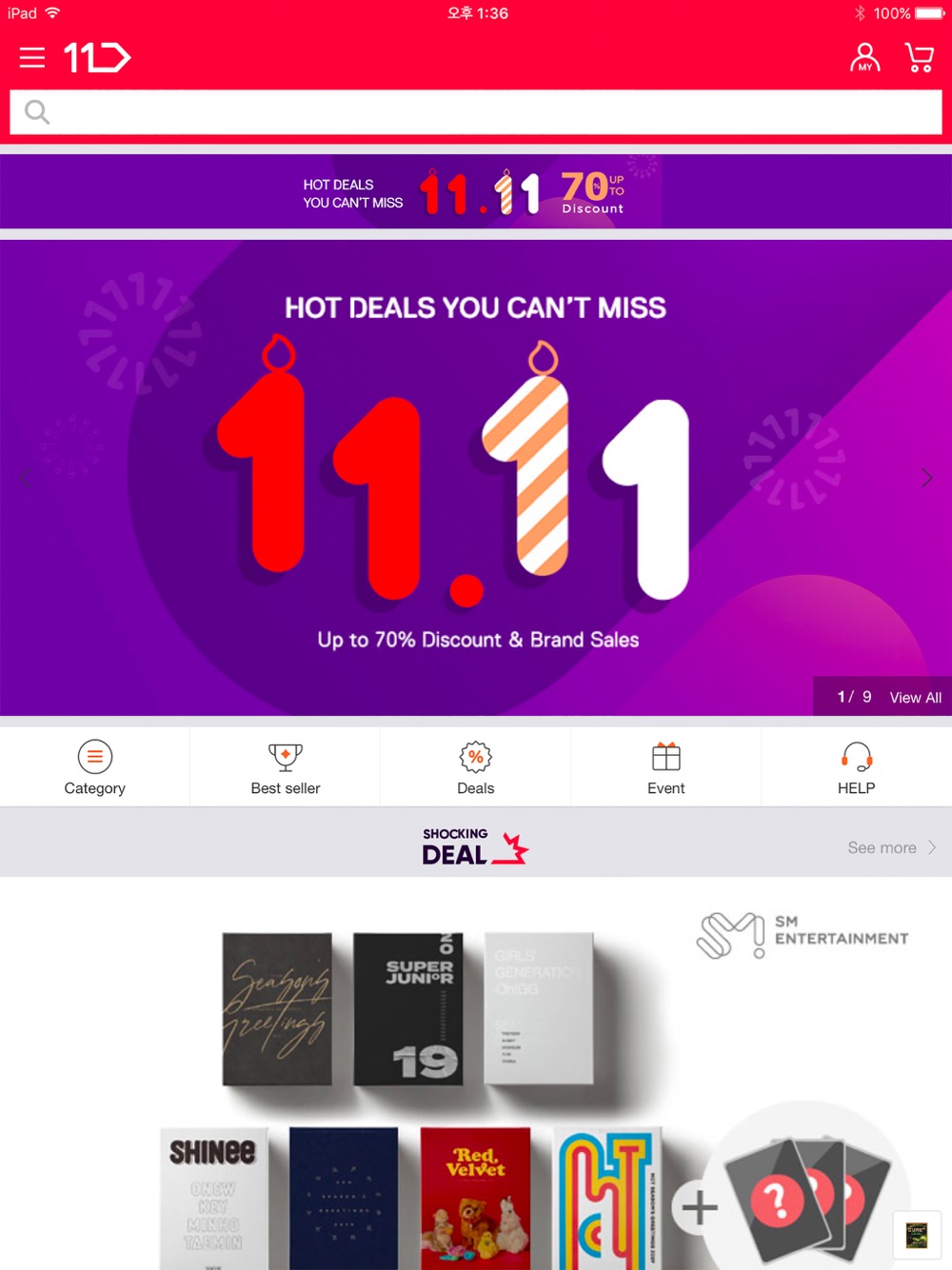This screenshot has width=952, height=1270.
Task: Go to next banner slide arrow
Action: 926,478
